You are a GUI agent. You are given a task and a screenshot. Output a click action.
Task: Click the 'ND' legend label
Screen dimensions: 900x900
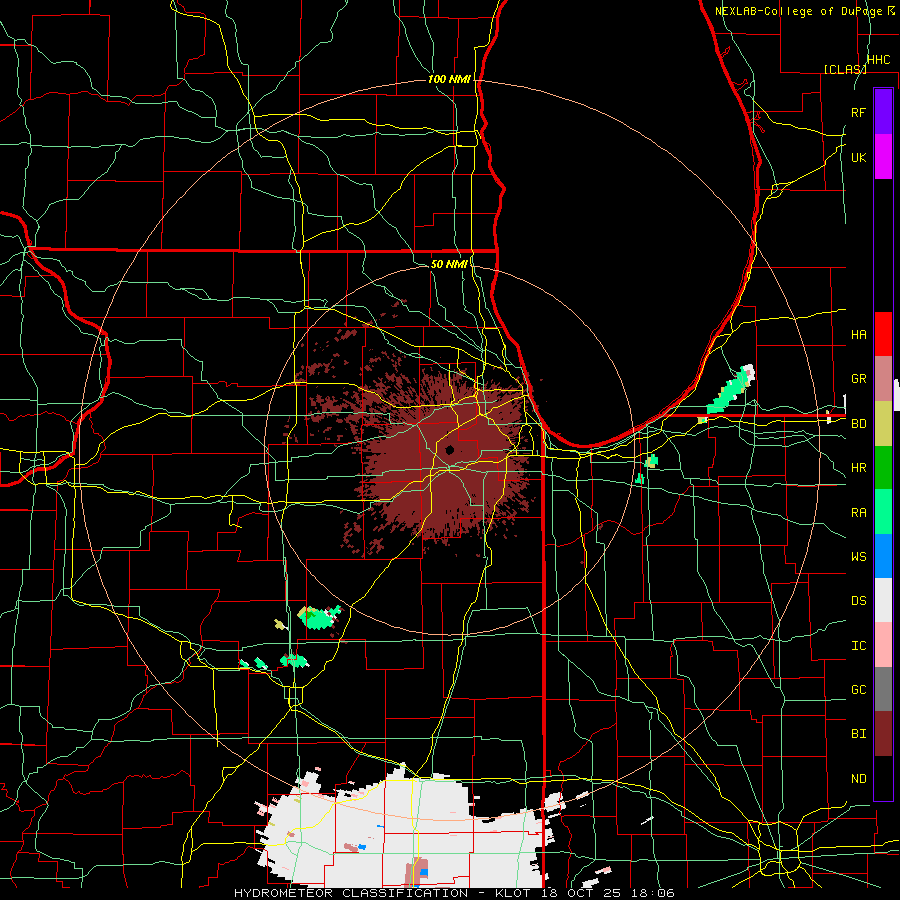coord(858,779)
